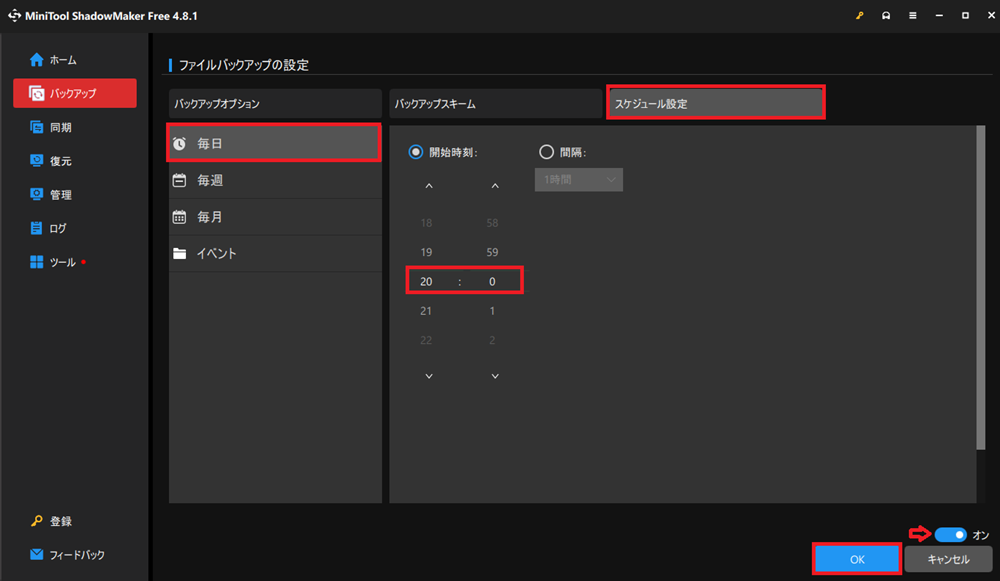Image resolution: width=1000 pixels, height=581 pixels.
Task: Click the キャンセル button
Action: click(x=948, y=559)
